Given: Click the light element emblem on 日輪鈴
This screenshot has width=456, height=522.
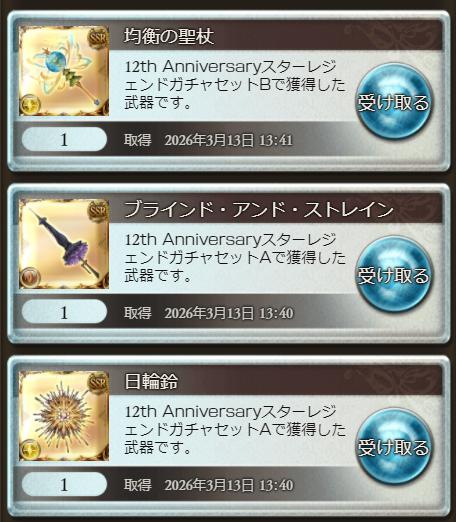Looking at the screenshot, I should click(x=30, y=449).
